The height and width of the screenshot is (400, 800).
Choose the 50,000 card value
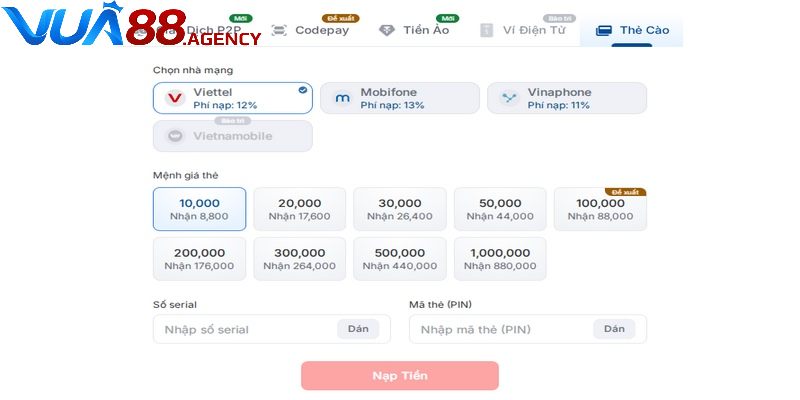pyautogui.click(x=500, y=209)
